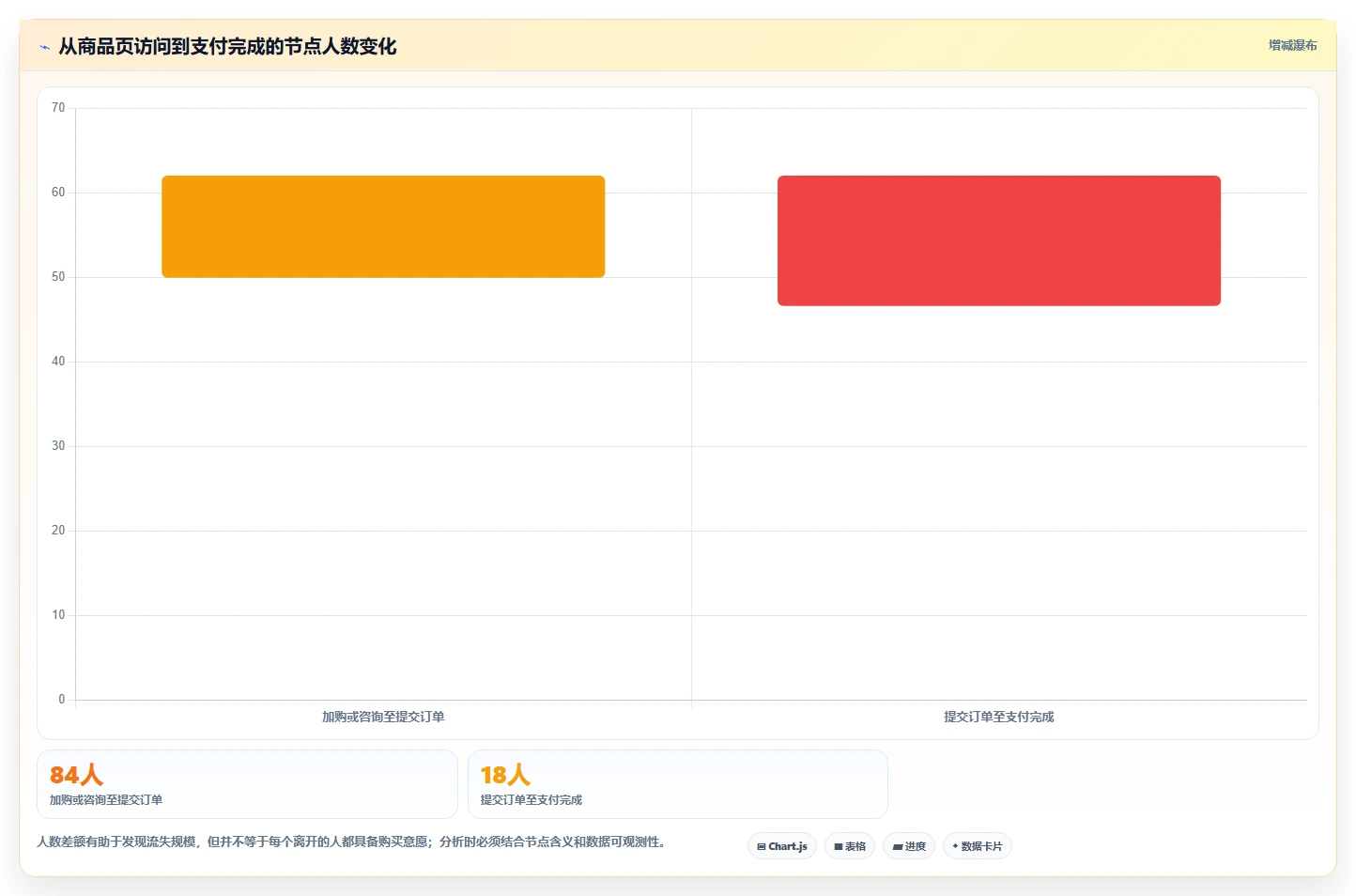
Task: Click the orange waterfall bar
Action: coord(383,226)
